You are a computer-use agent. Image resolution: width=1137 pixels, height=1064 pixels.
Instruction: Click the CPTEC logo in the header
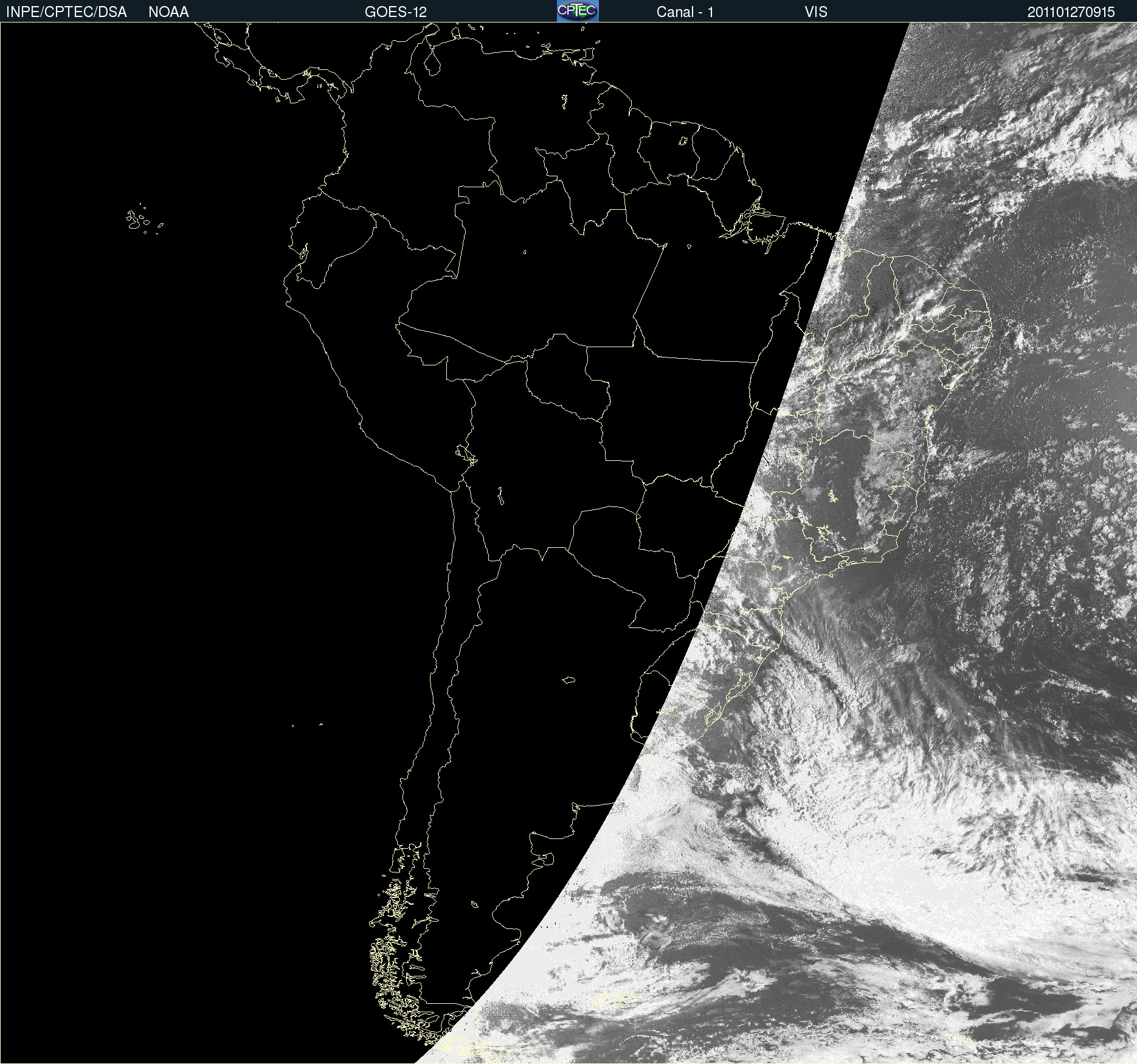[x=578, y=11]
